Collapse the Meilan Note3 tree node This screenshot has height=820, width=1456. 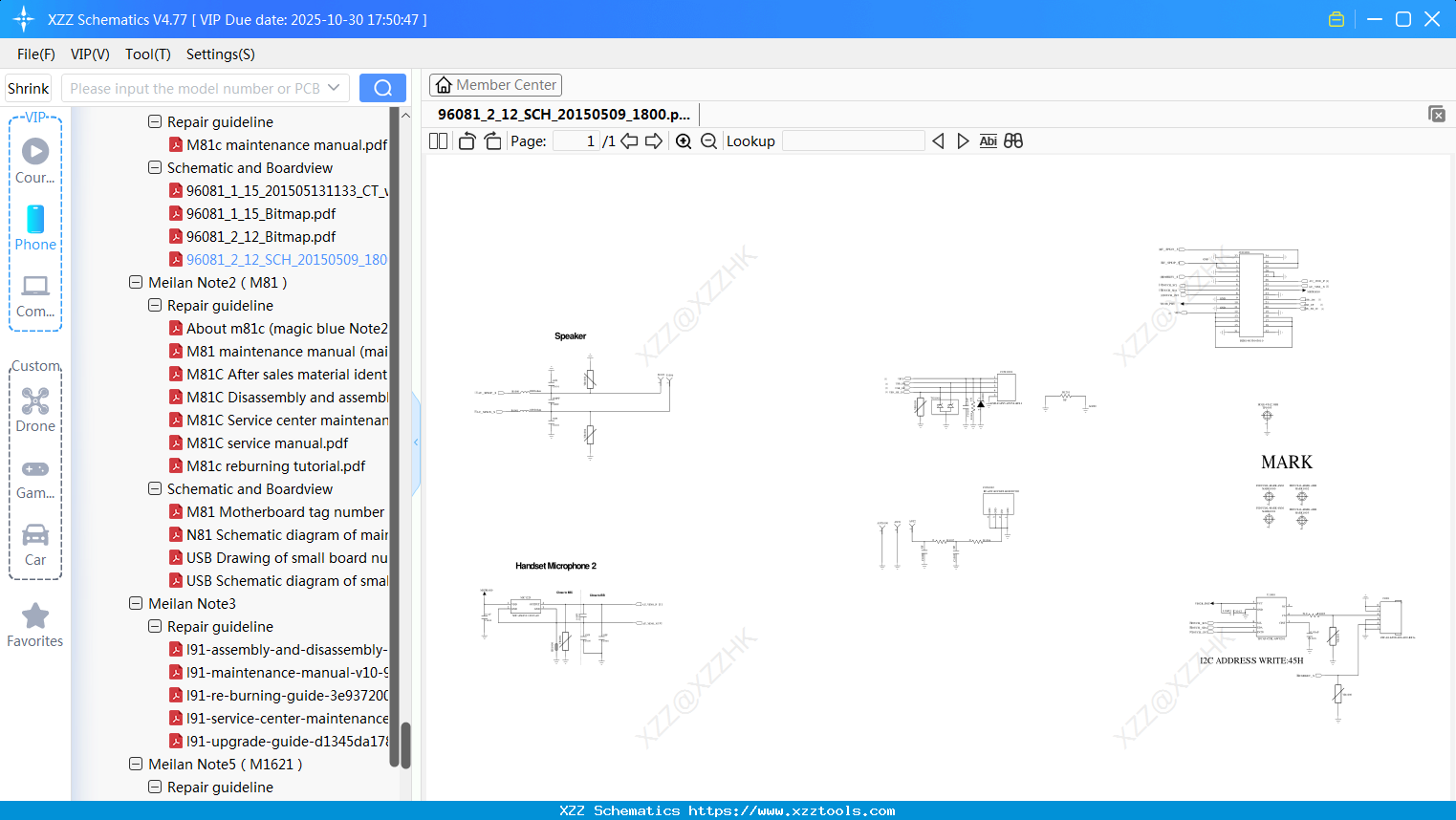[136, 604]
